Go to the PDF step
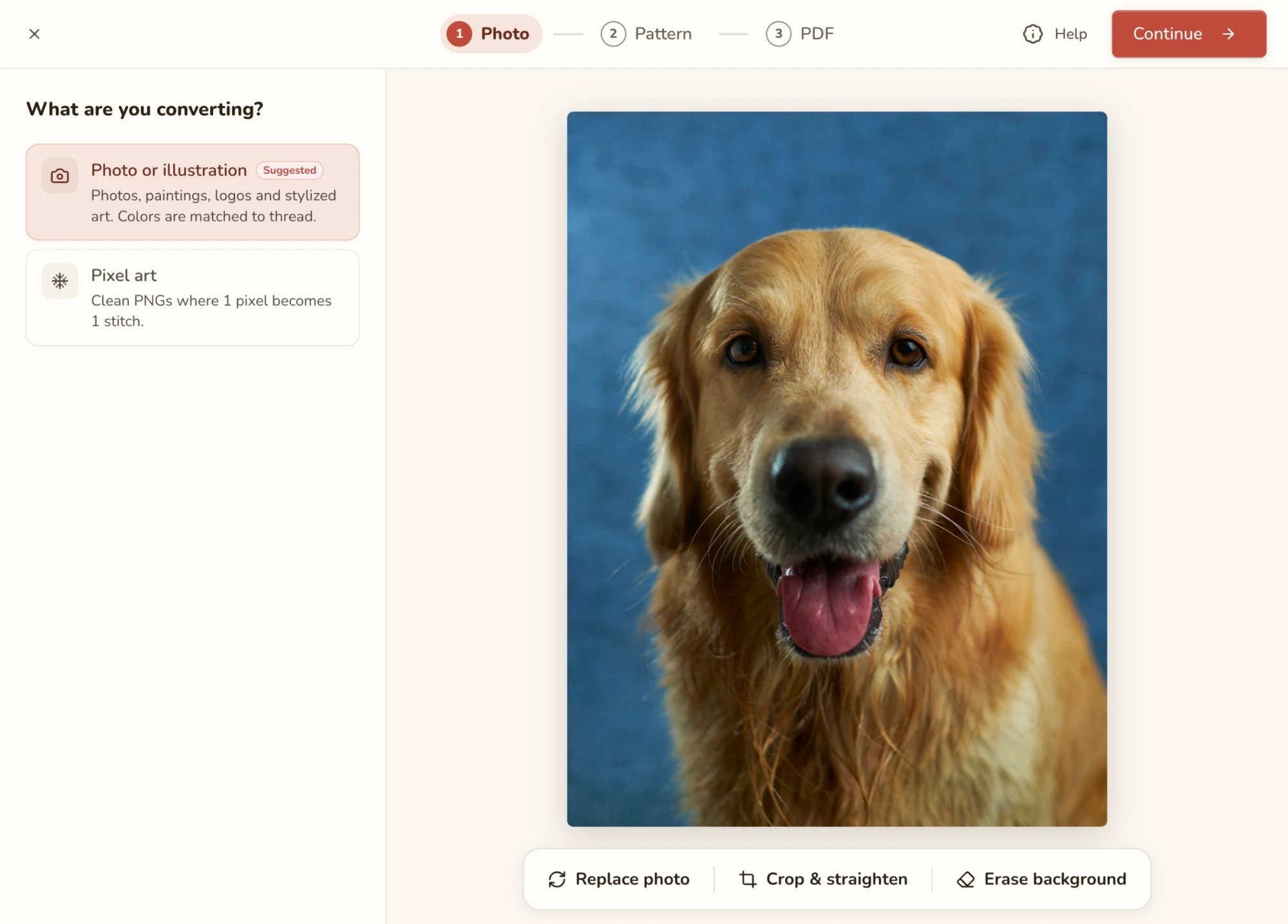 pyautogui.click(x=800, y=33)
